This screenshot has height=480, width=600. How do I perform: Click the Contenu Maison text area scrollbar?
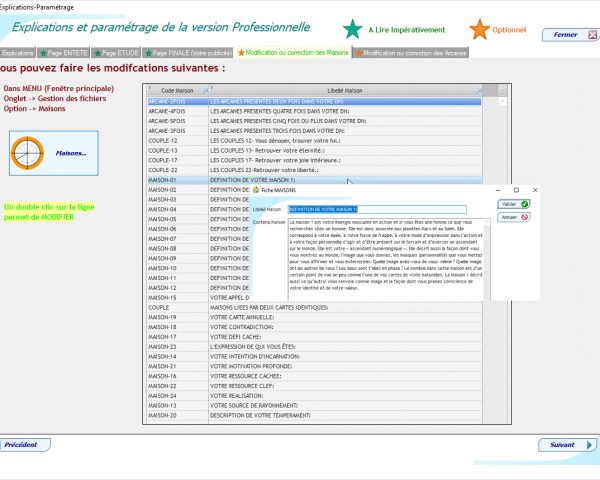tap(487, 260)
